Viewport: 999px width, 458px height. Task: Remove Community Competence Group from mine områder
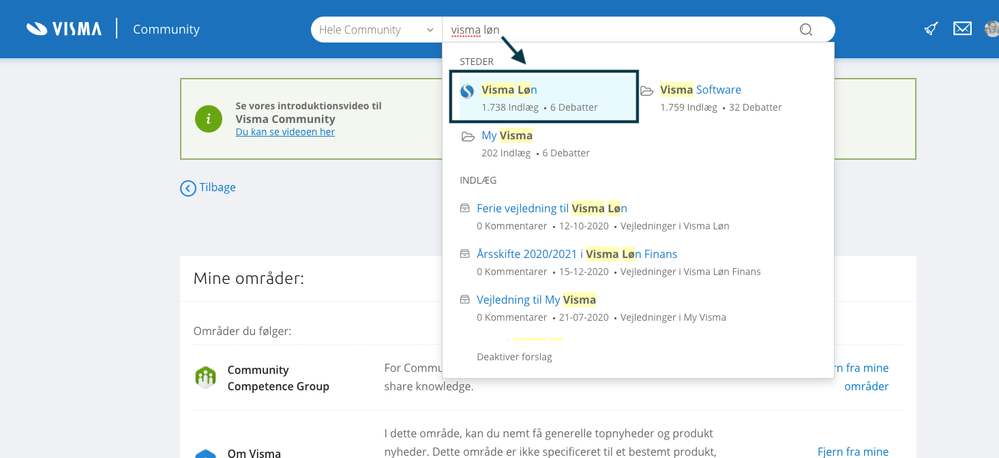[863, 377]
